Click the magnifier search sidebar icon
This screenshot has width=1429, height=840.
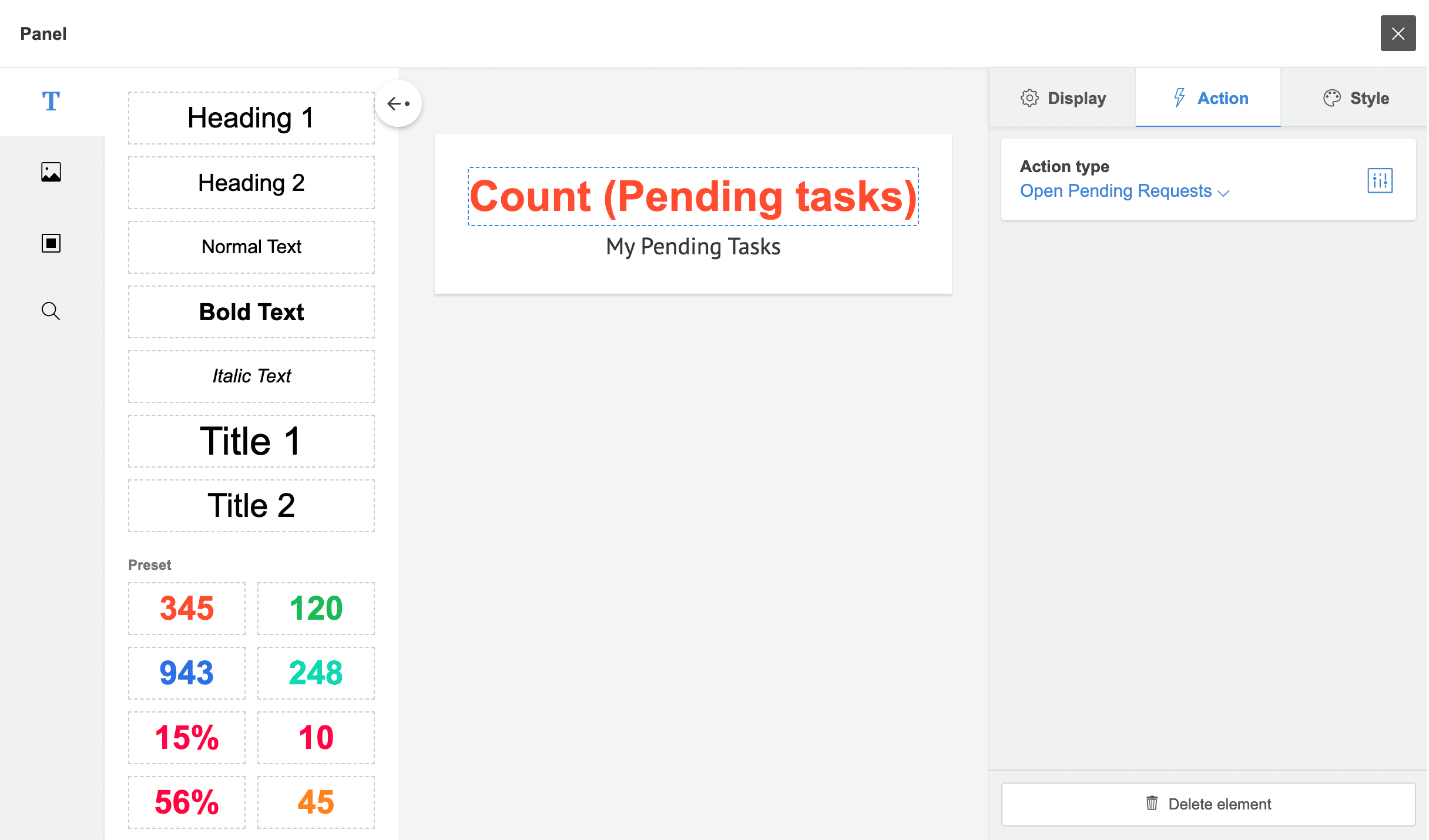51,311
